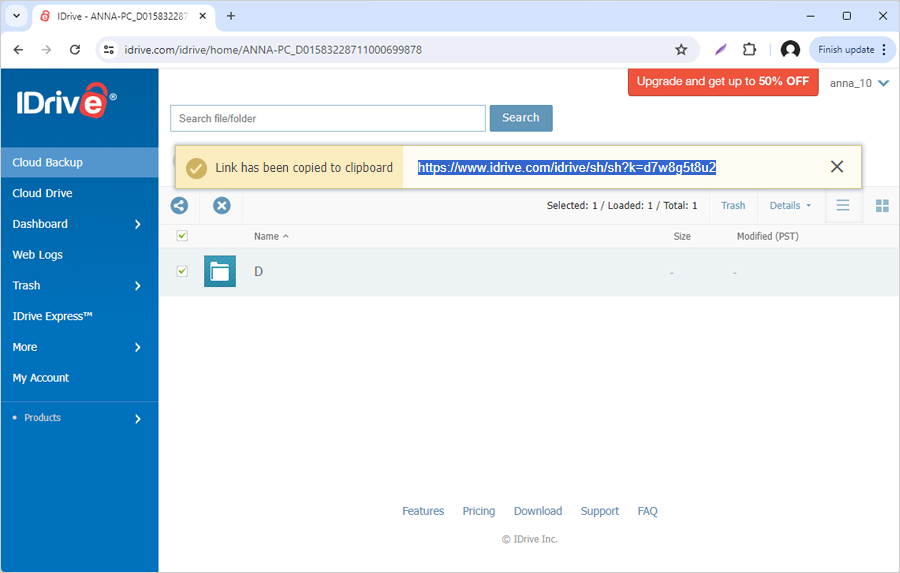Open the Download footer link
The width and height of the screenshot is (900, 573).
coord(538,511)
